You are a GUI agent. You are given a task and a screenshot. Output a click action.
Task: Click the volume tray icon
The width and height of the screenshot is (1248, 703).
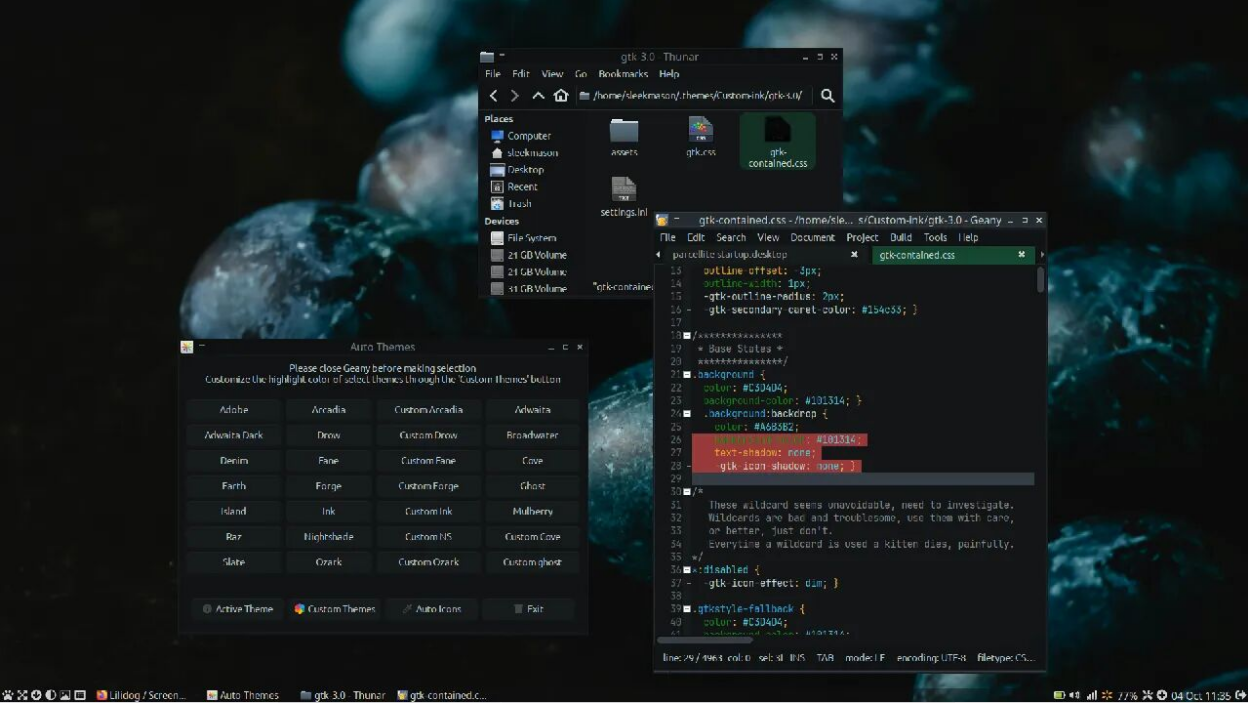(x=1075, y=695)
